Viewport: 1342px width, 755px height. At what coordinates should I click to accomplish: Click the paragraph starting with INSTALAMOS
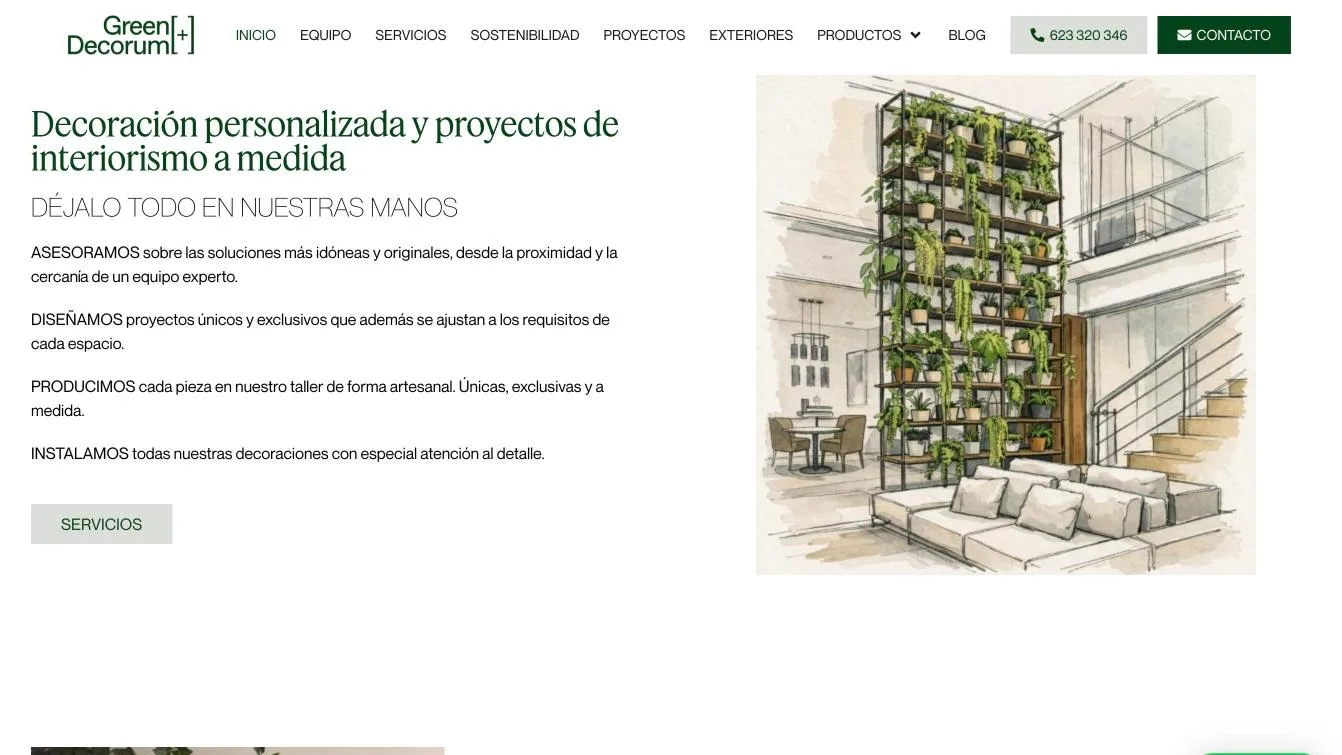click(288, 454)
